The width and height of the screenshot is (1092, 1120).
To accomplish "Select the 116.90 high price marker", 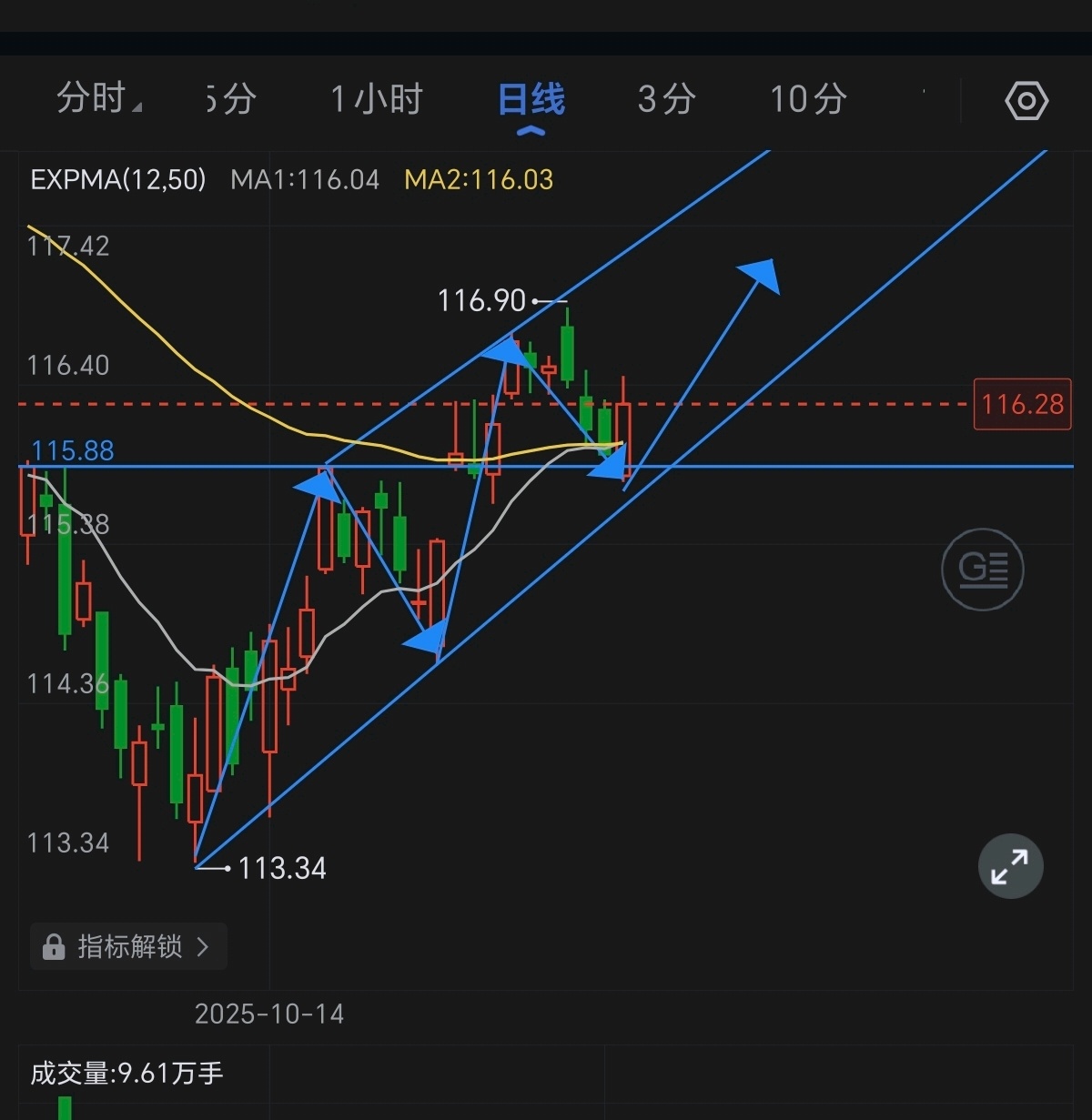I will pos(481,300).
